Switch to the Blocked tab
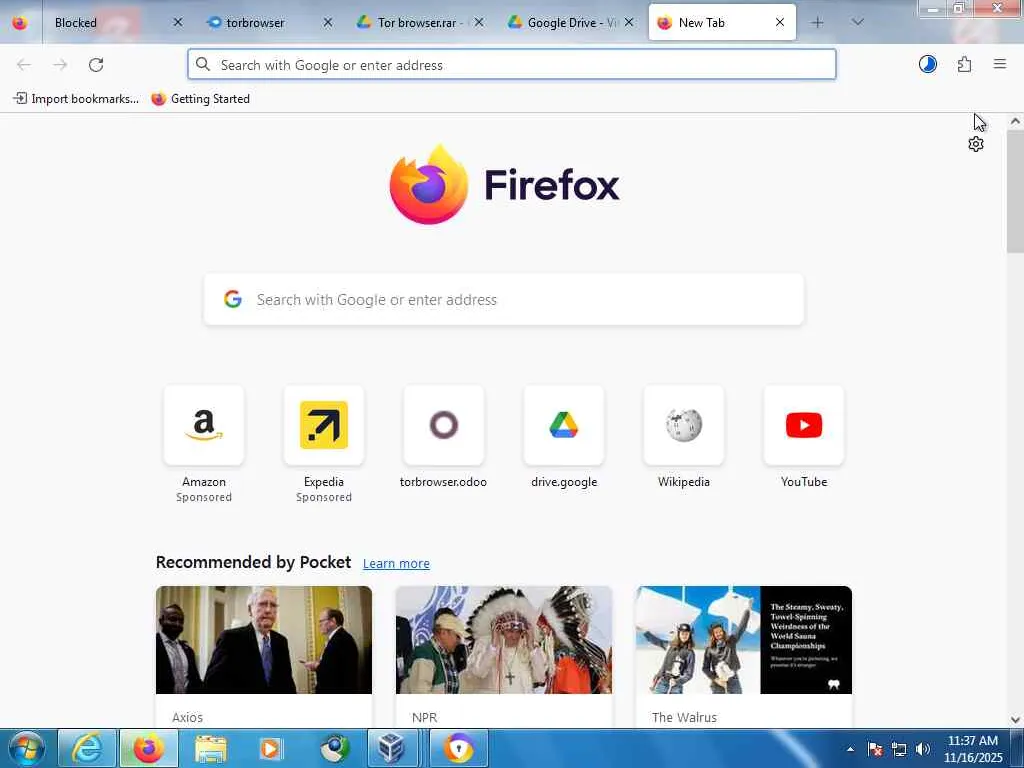Image resolution: width=1024 pixels, height=768 pixels. tap(75, 23)
